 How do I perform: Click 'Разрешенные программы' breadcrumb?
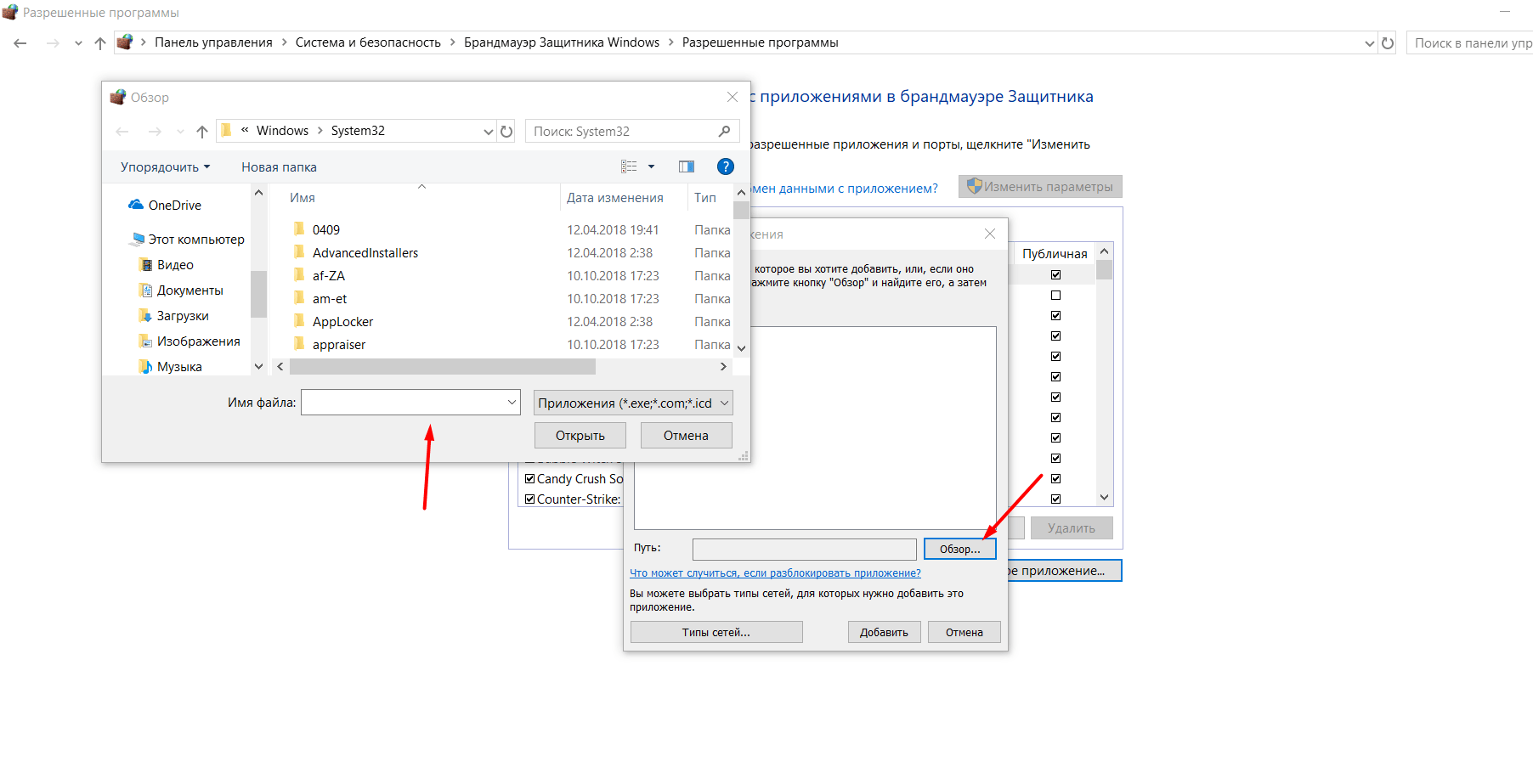pos(760,42)
